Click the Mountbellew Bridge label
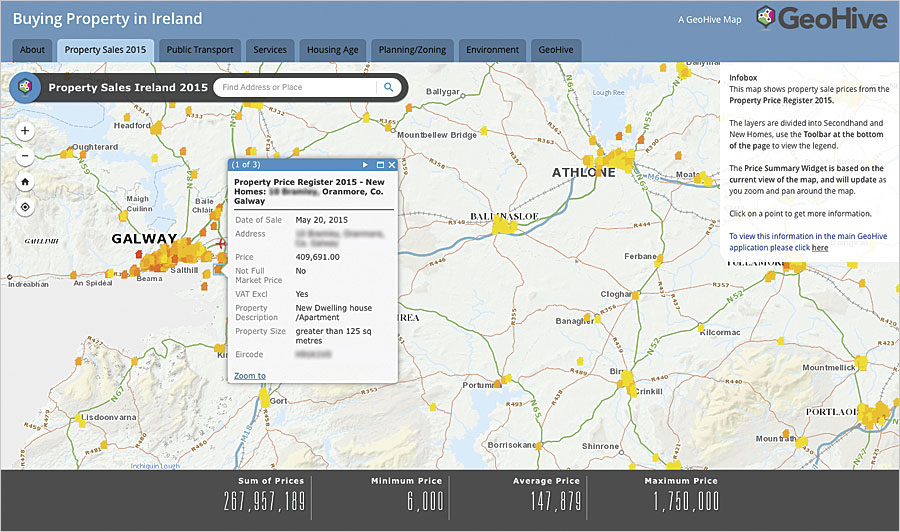 [x=437, y=135]
